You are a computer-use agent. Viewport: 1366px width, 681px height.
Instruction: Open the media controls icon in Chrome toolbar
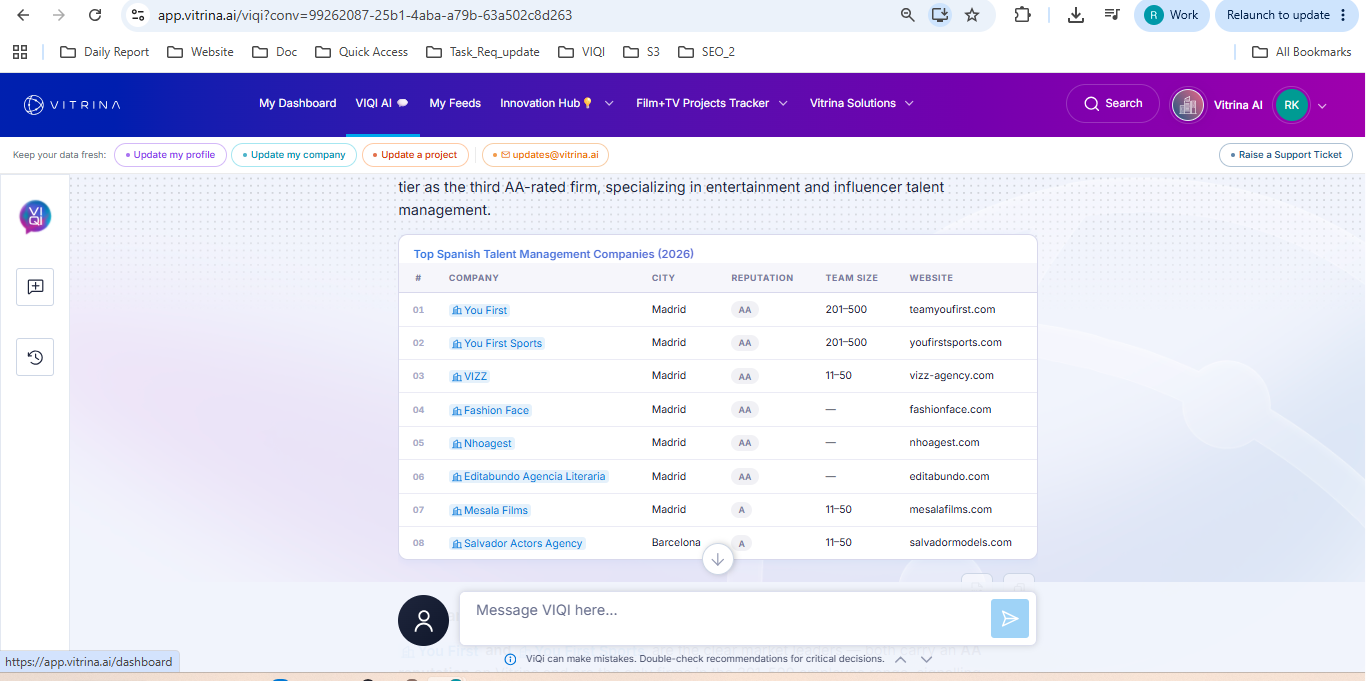coord(1112,15)
